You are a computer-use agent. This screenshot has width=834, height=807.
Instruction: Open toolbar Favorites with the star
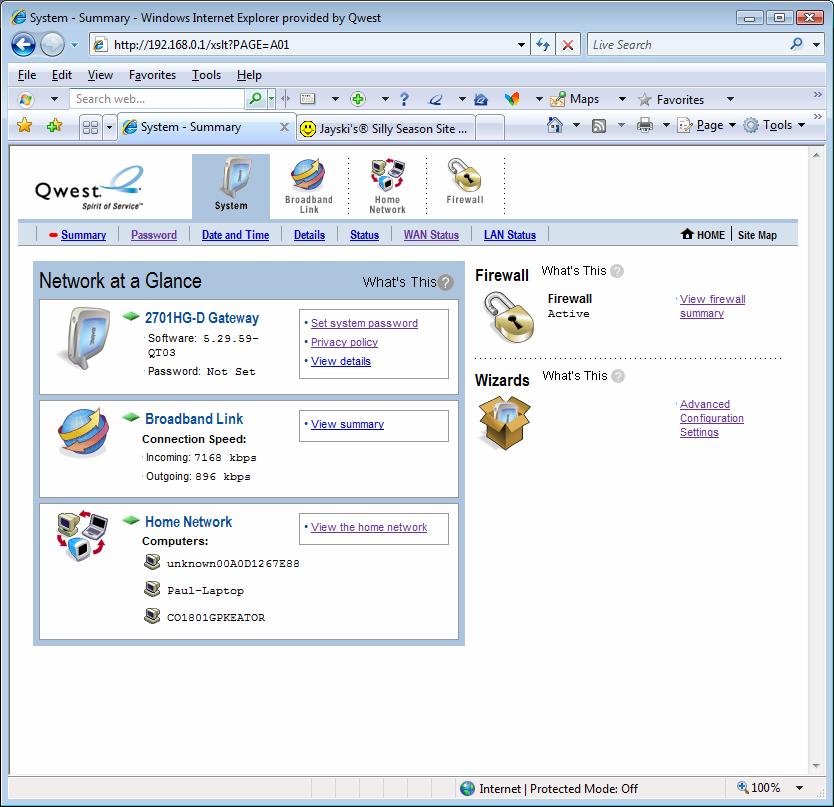pos(671,99)
